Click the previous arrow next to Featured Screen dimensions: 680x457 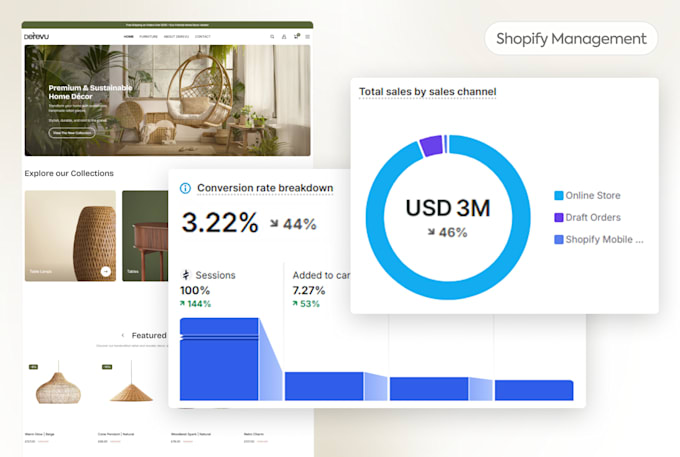tap(123, 335)
